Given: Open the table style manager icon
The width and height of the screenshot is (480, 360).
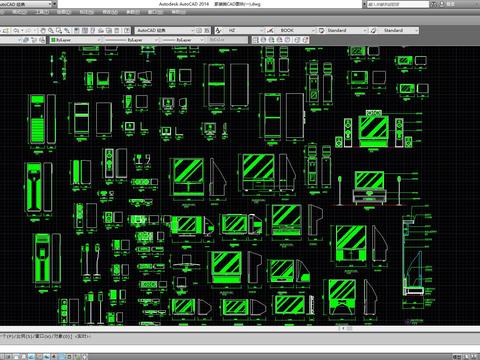Looking at the screenshot, I should click(321, 30).
